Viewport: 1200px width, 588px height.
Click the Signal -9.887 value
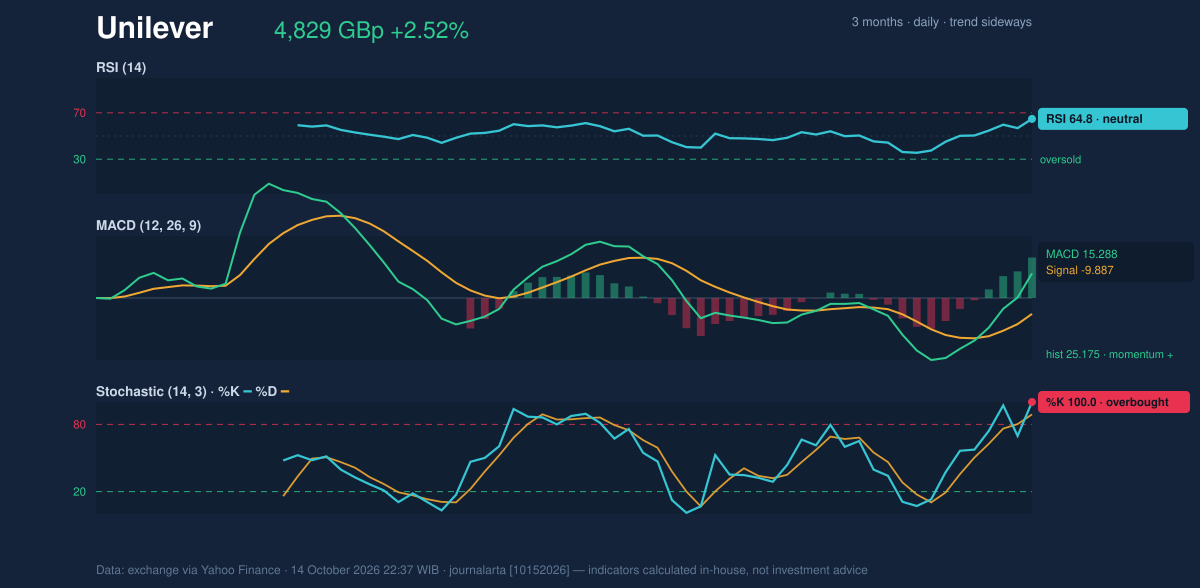pos(1080,270)
